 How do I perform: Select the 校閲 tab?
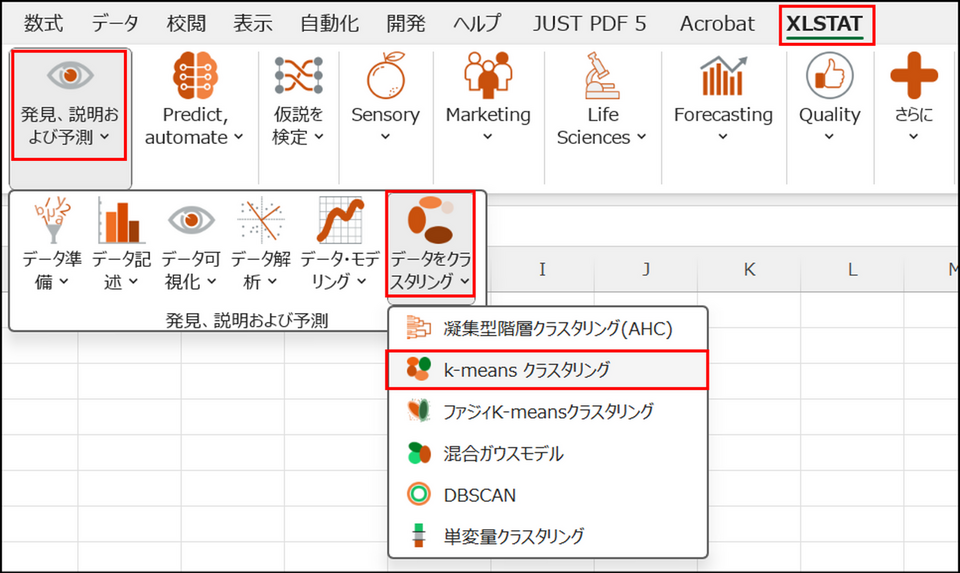point(186,24)
